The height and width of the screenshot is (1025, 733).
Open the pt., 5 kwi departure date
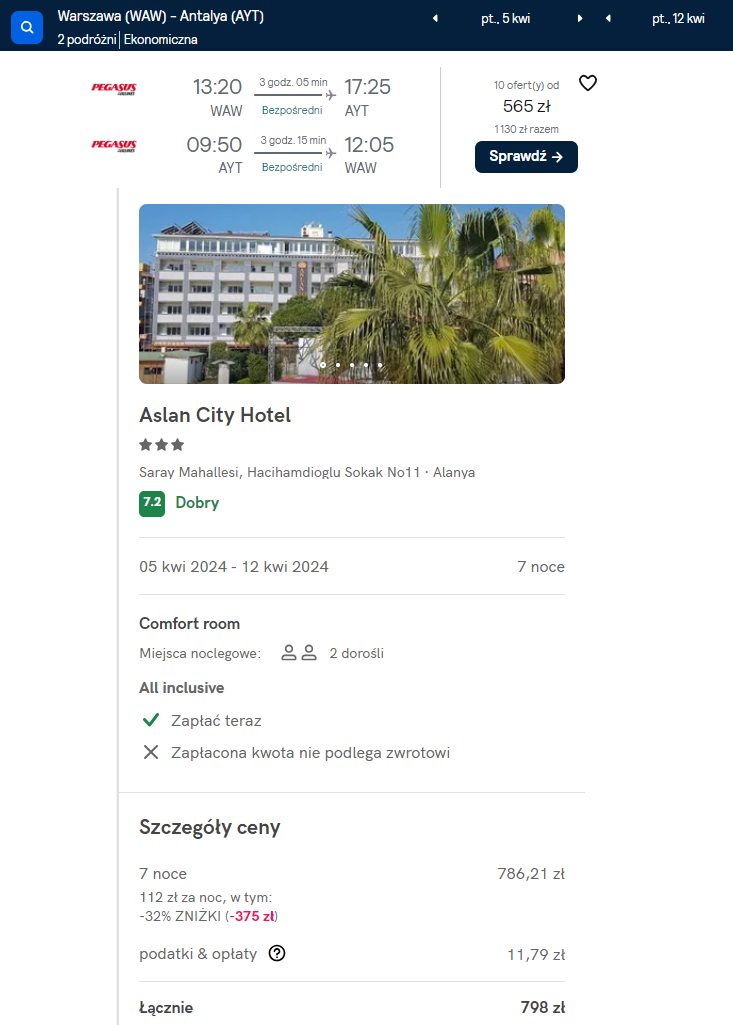(505, 19)
